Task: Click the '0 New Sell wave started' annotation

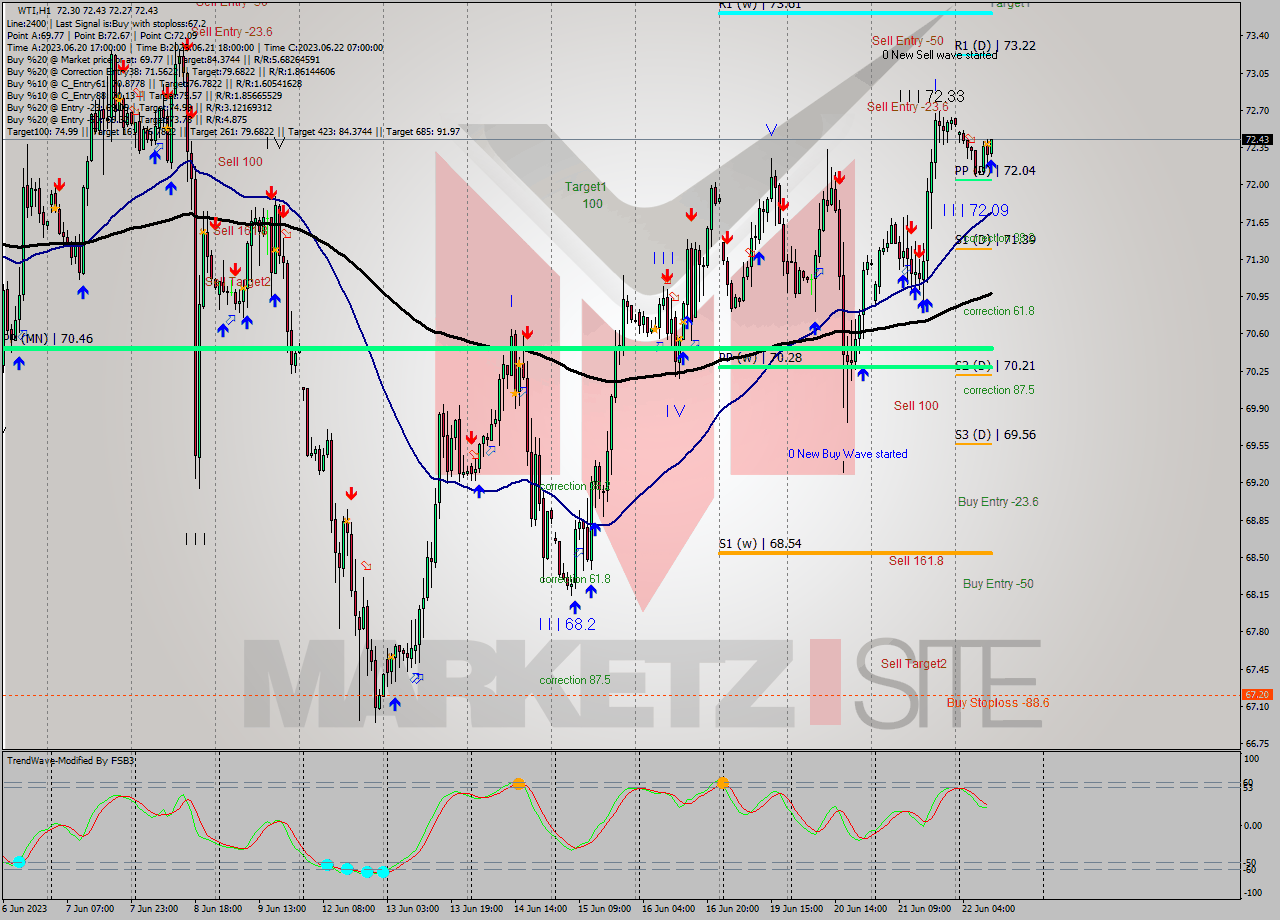Action: click(x=939, y=55)
